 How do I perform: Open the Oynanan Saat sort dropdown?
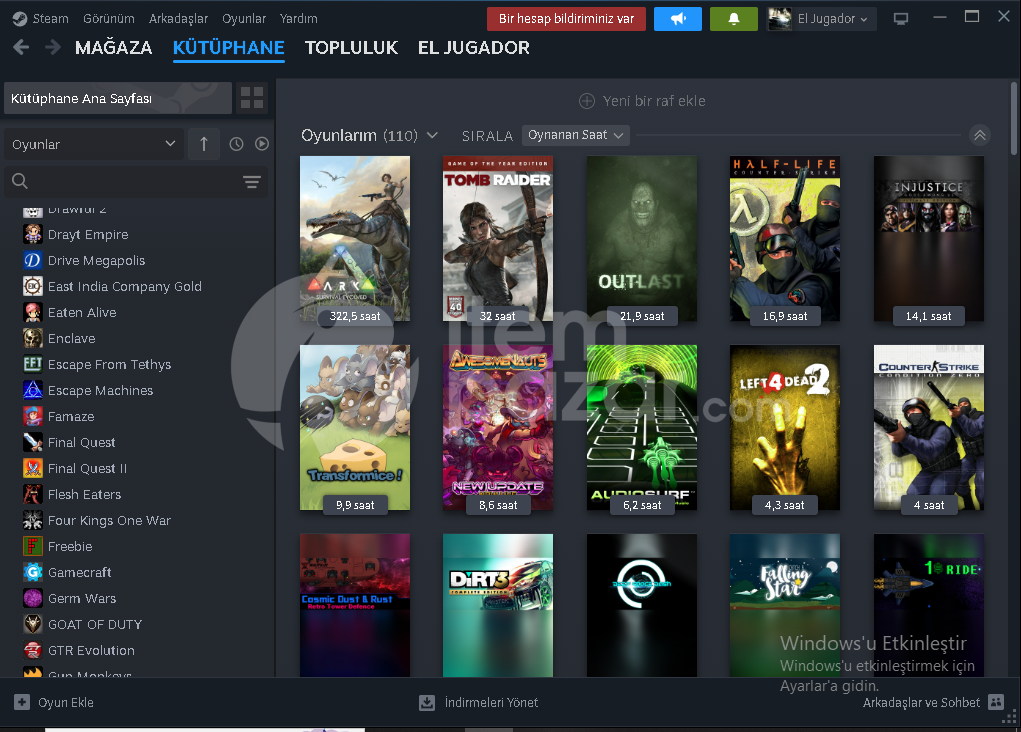pyautogui.click(x=576, y=135)
